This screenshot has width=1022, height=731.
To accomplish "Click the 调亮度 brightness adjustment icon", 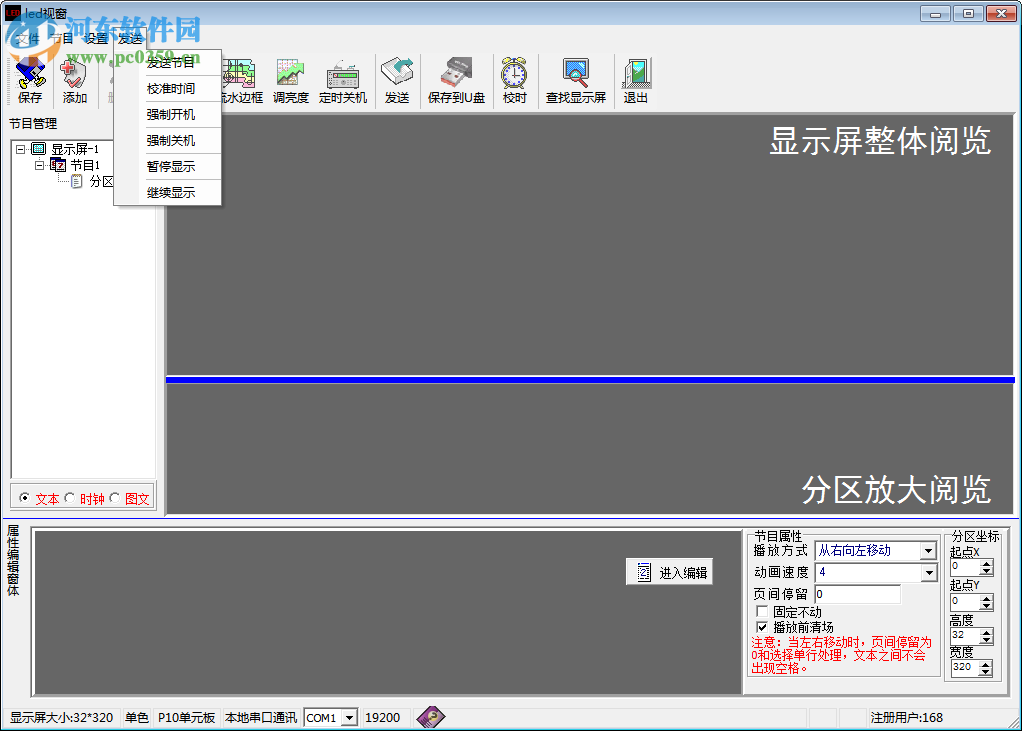I will tap(290, 80).
